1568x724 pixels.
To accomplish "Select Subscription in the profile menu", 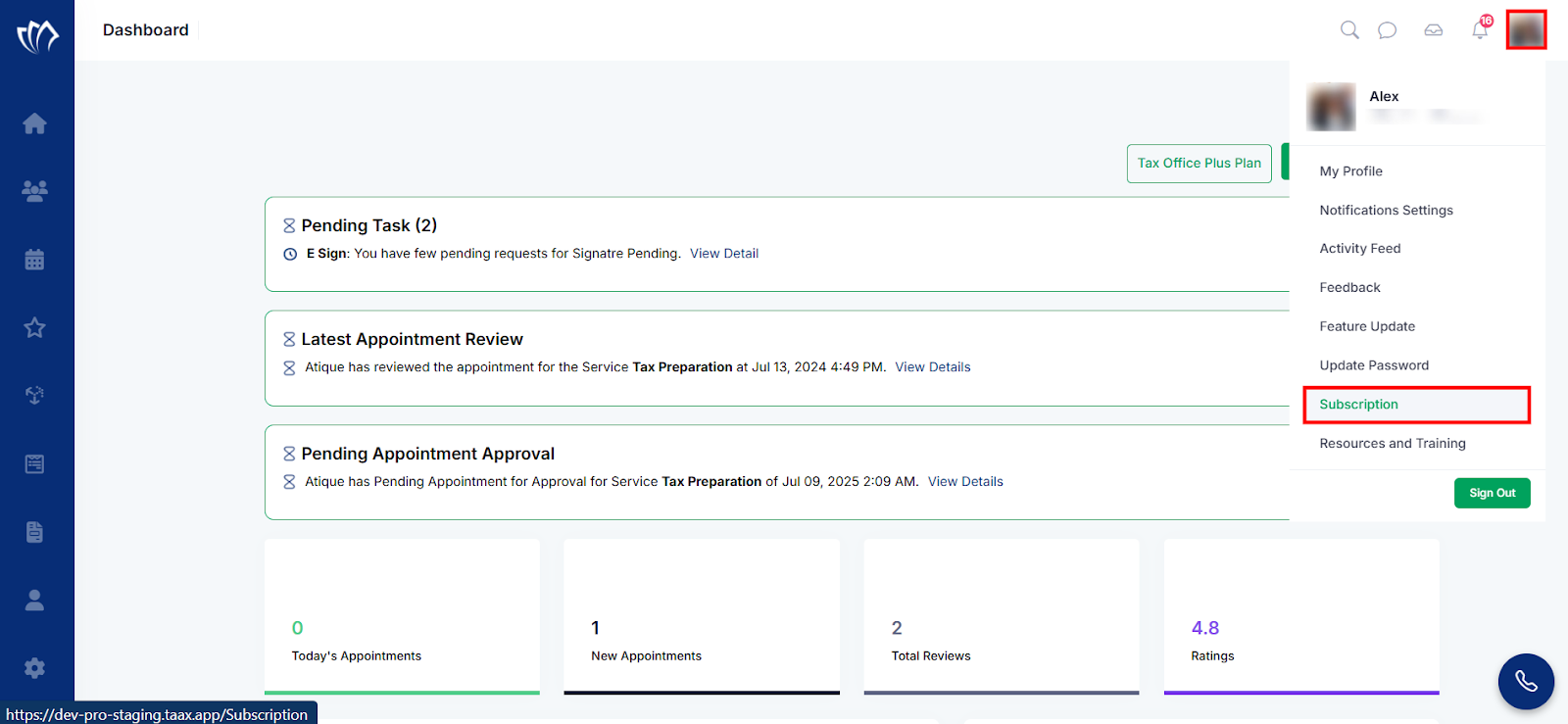I will tap(1416, 405).
